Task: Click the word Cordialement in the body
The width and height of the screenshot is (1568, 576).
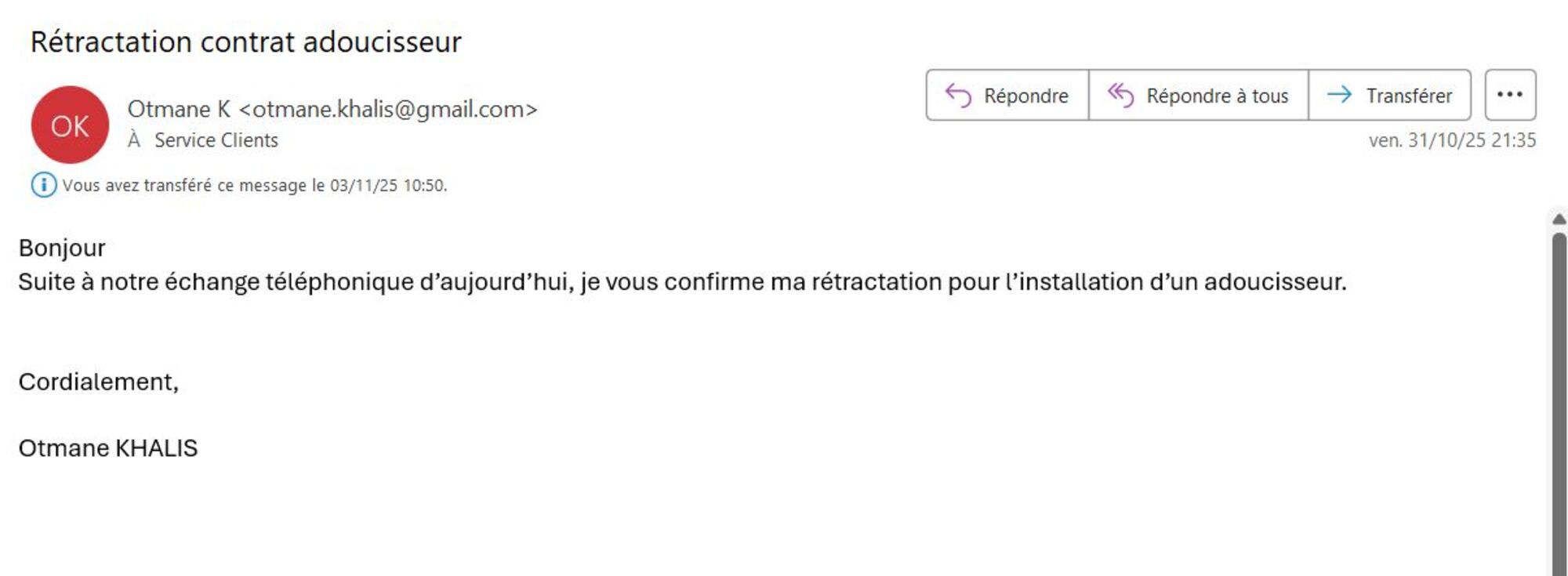Action: [98, 382]
